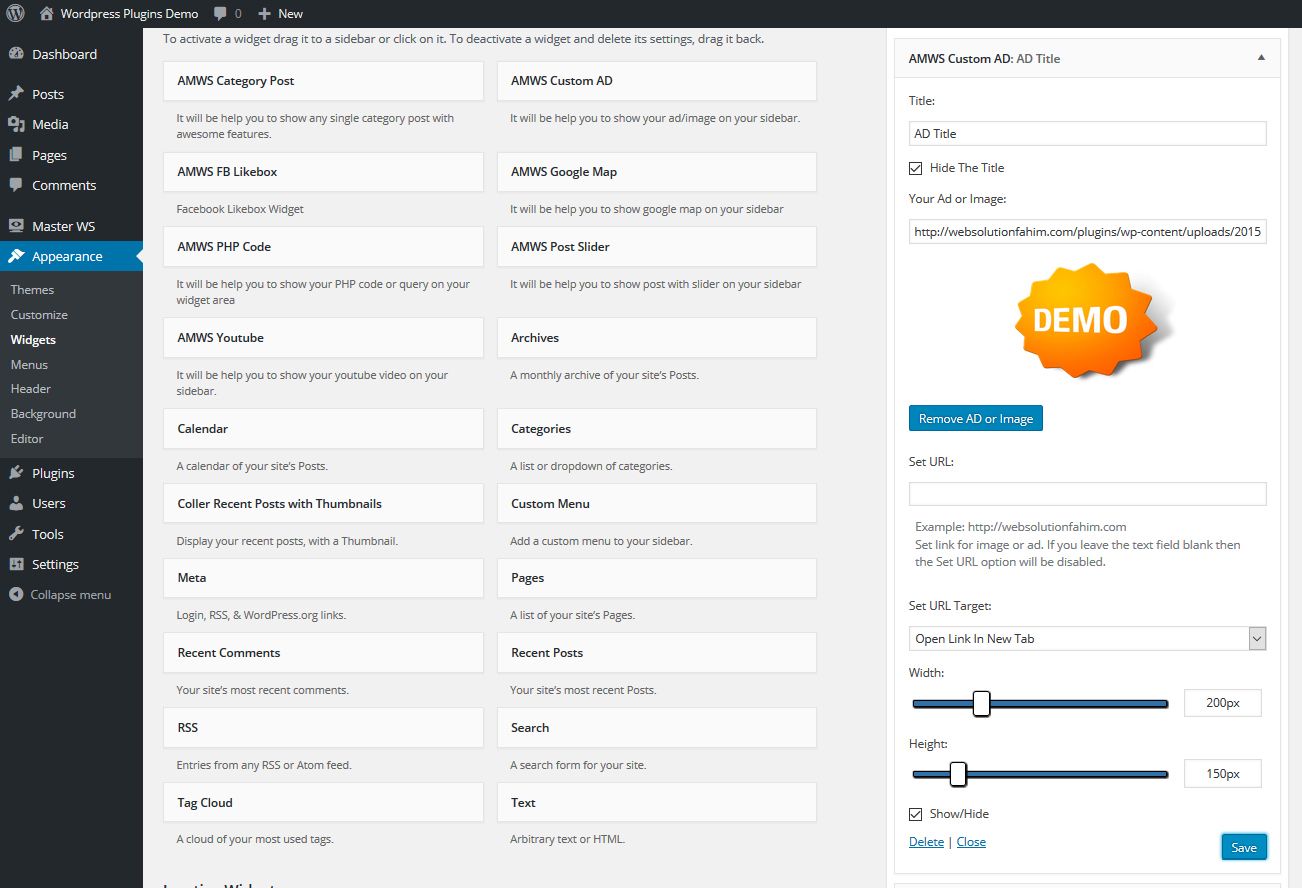Select the Custom Menu widget
Screen dimensions: 1302x888
(657, 504)
